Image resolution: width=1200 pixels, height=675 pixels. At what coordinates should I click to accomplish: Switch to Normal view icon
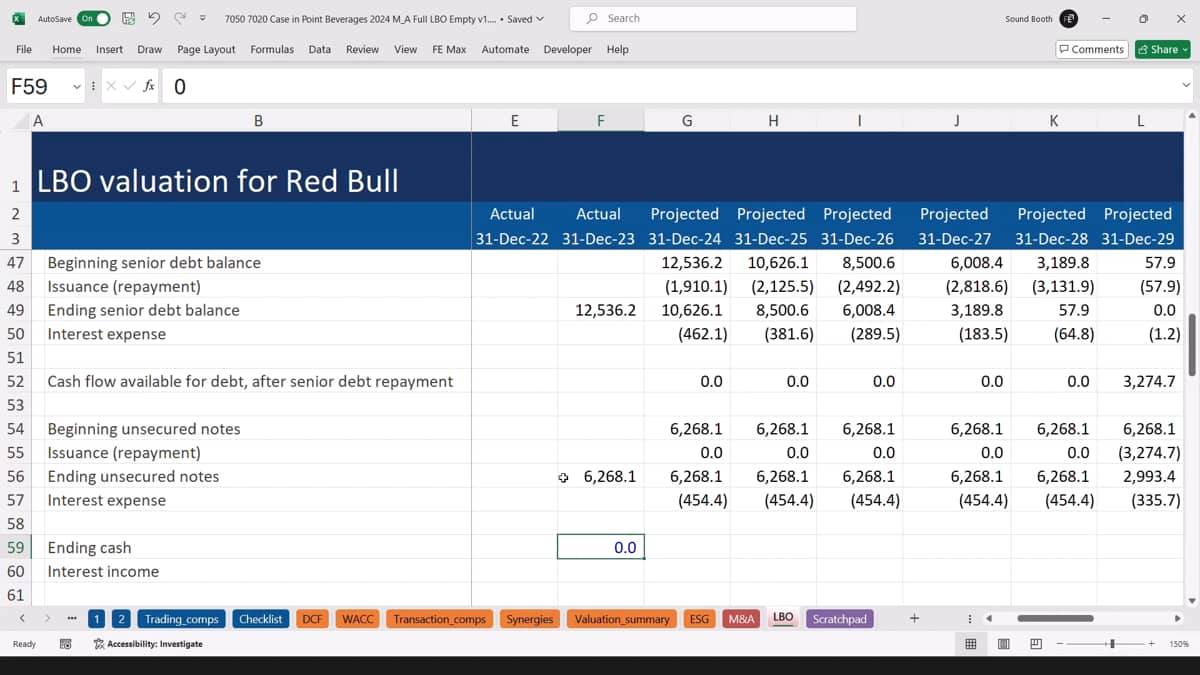(x=970, y=644)
